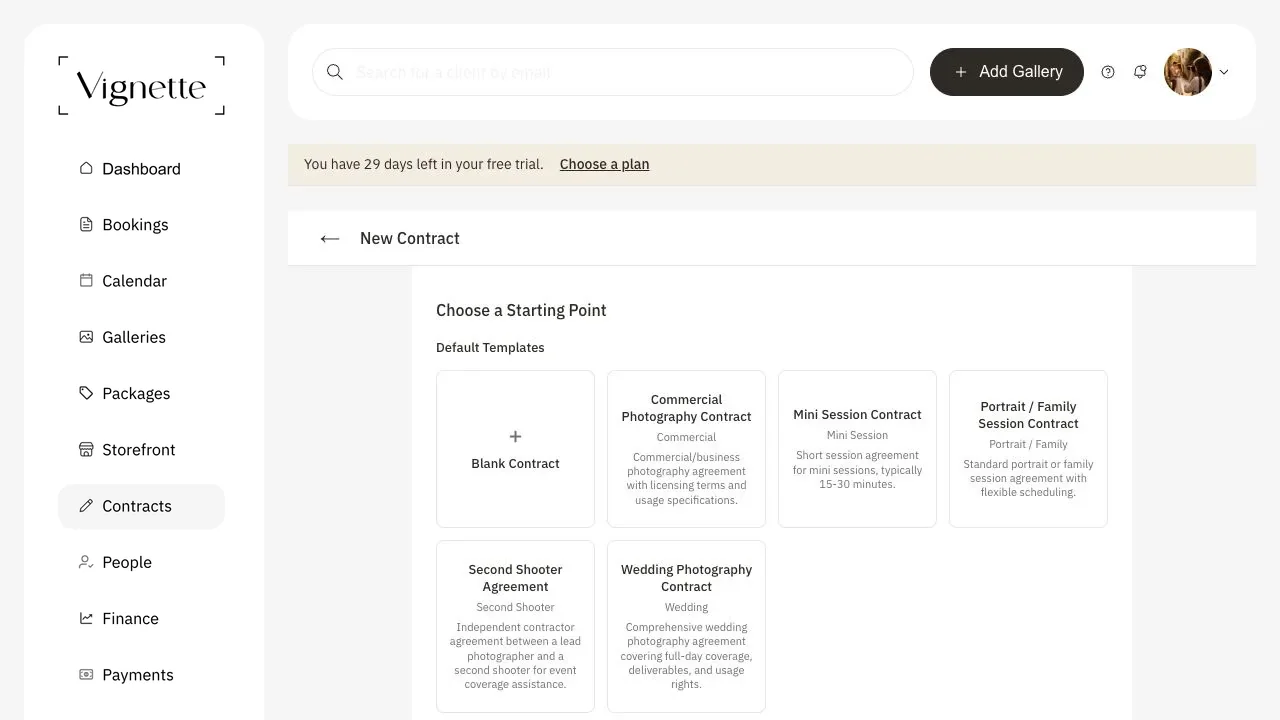The image size is (1280, 720).
Task: Click the Add Gallery button
Action: click(x=1007, y=72)
